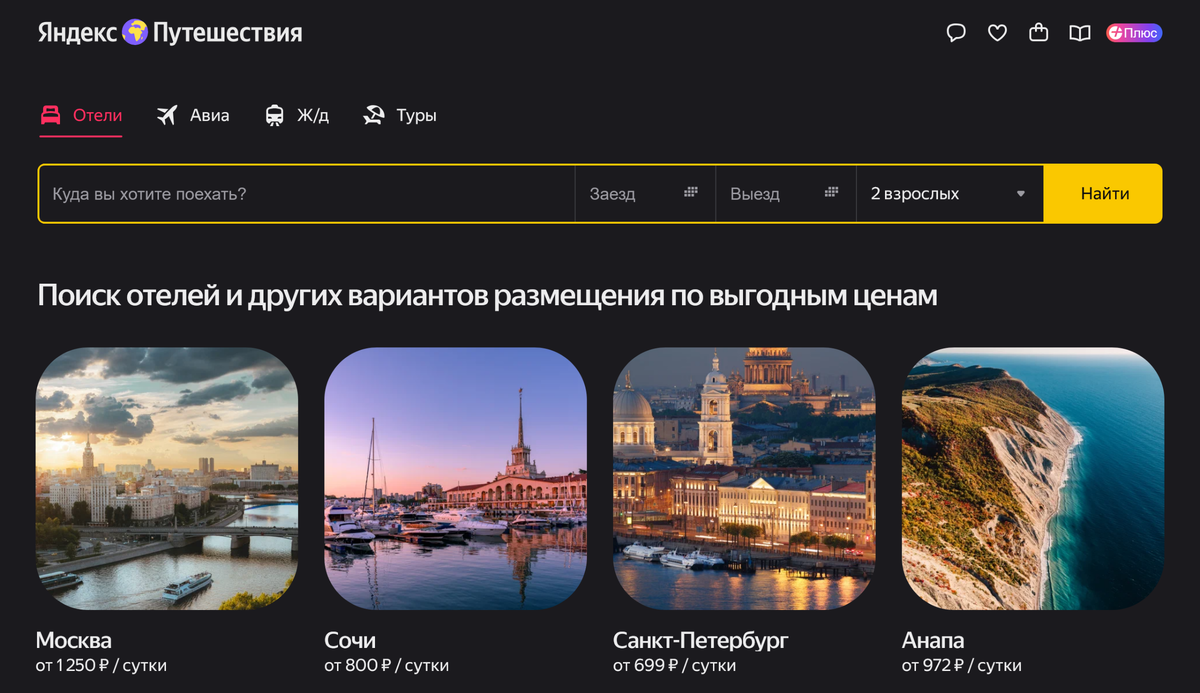Switch to the Авиа tab
Screen dimensions: 1200x693
pos(193,115)
